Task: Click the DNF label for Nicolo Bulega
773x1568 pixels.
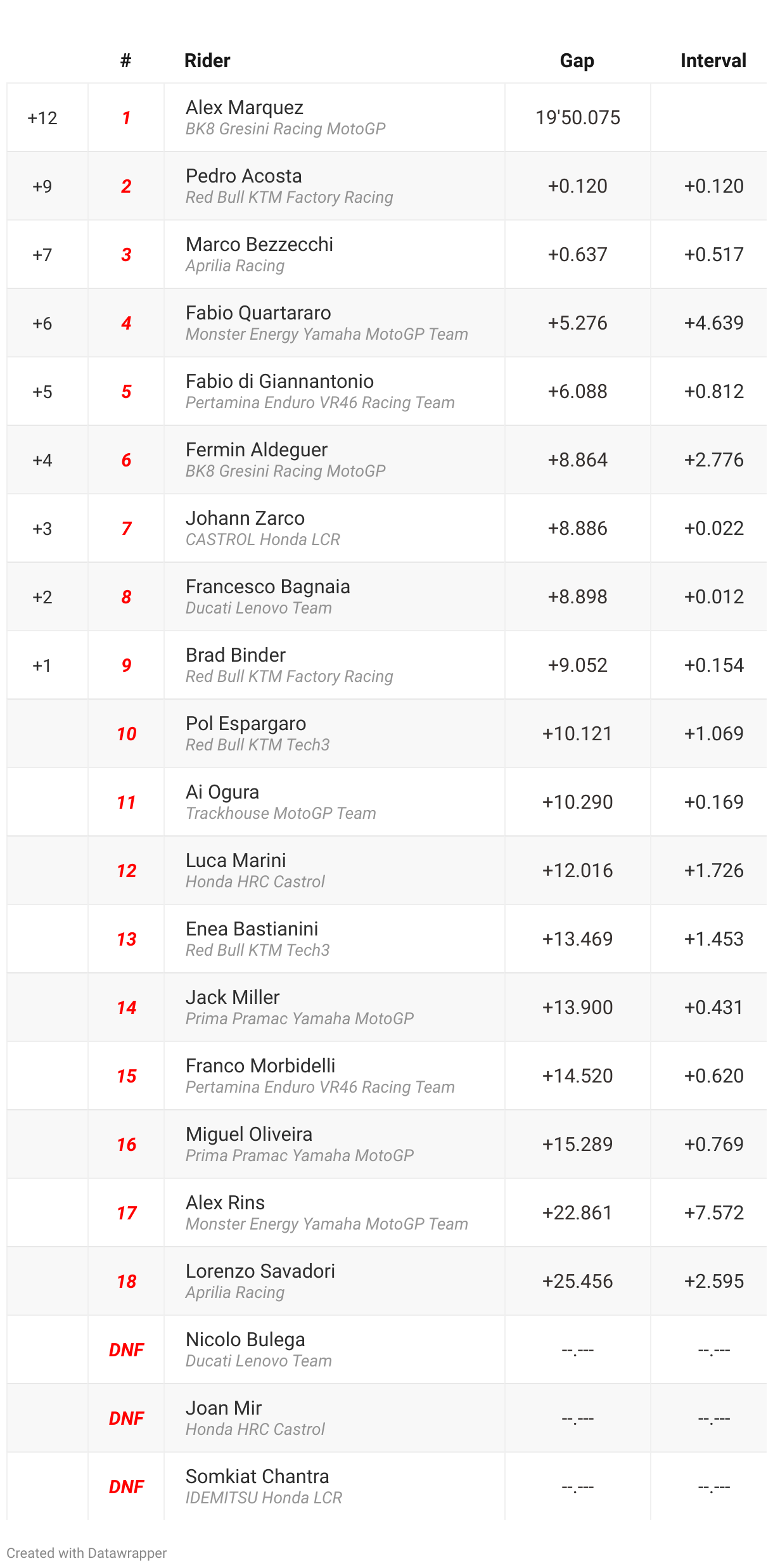Action: 126,1350
